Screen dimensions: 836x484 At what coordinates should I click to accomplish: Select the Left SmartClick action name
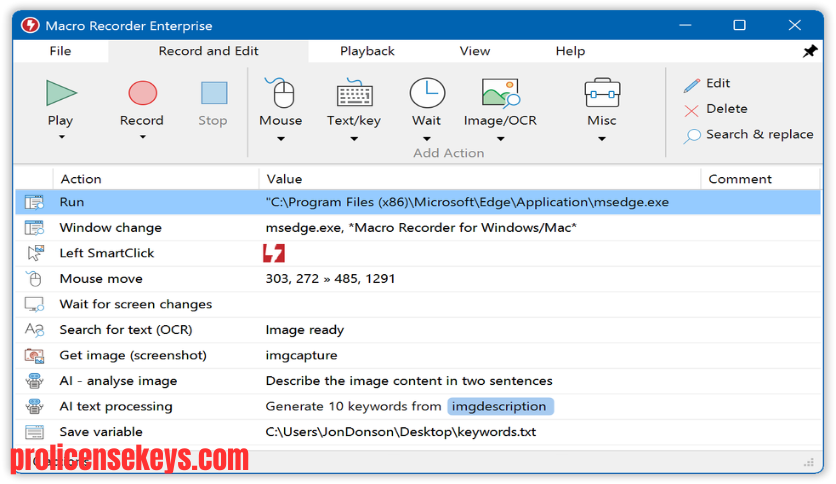(107, 253)
